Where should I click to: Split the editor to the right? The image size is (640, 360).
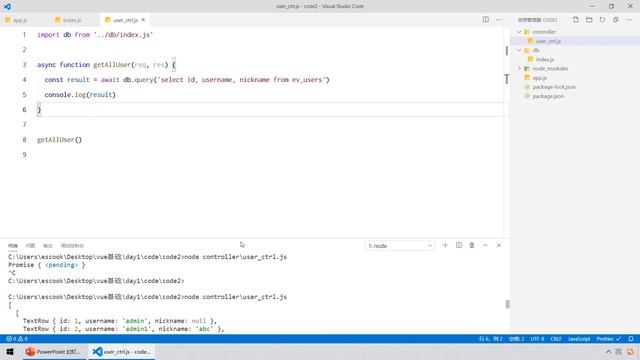[x=485, y=20]
